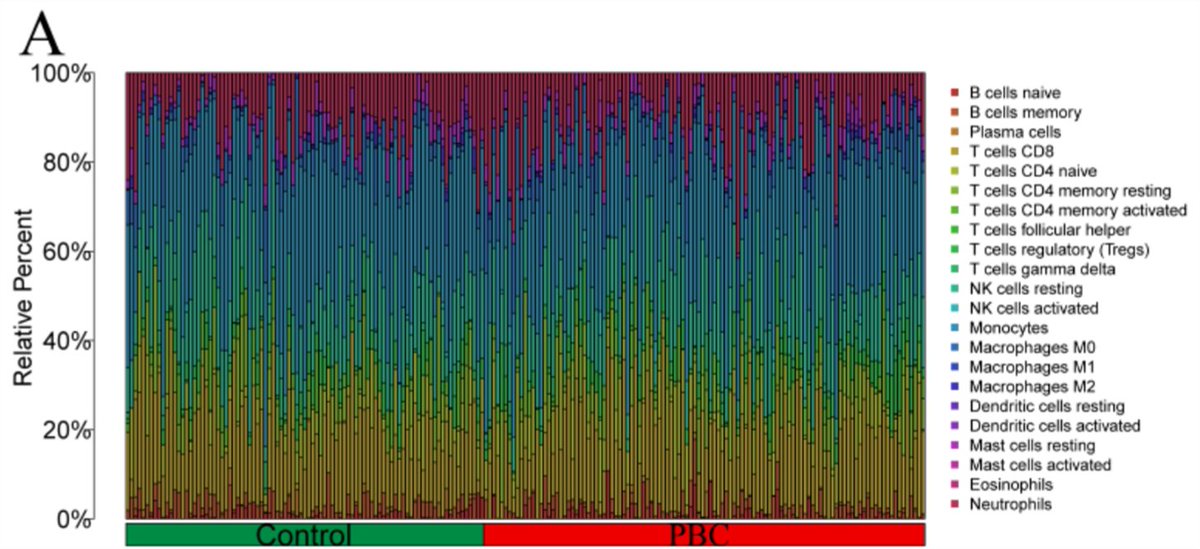Screen dimensions: 1200x549
Task: Click the 80% y-axis tick label
Action: 67,163
